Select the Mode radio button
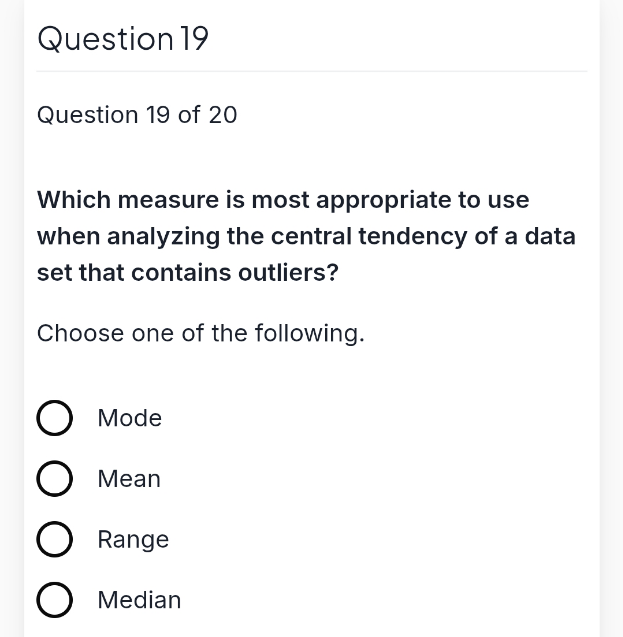623x637 pixels. click(x=54, y=418)
